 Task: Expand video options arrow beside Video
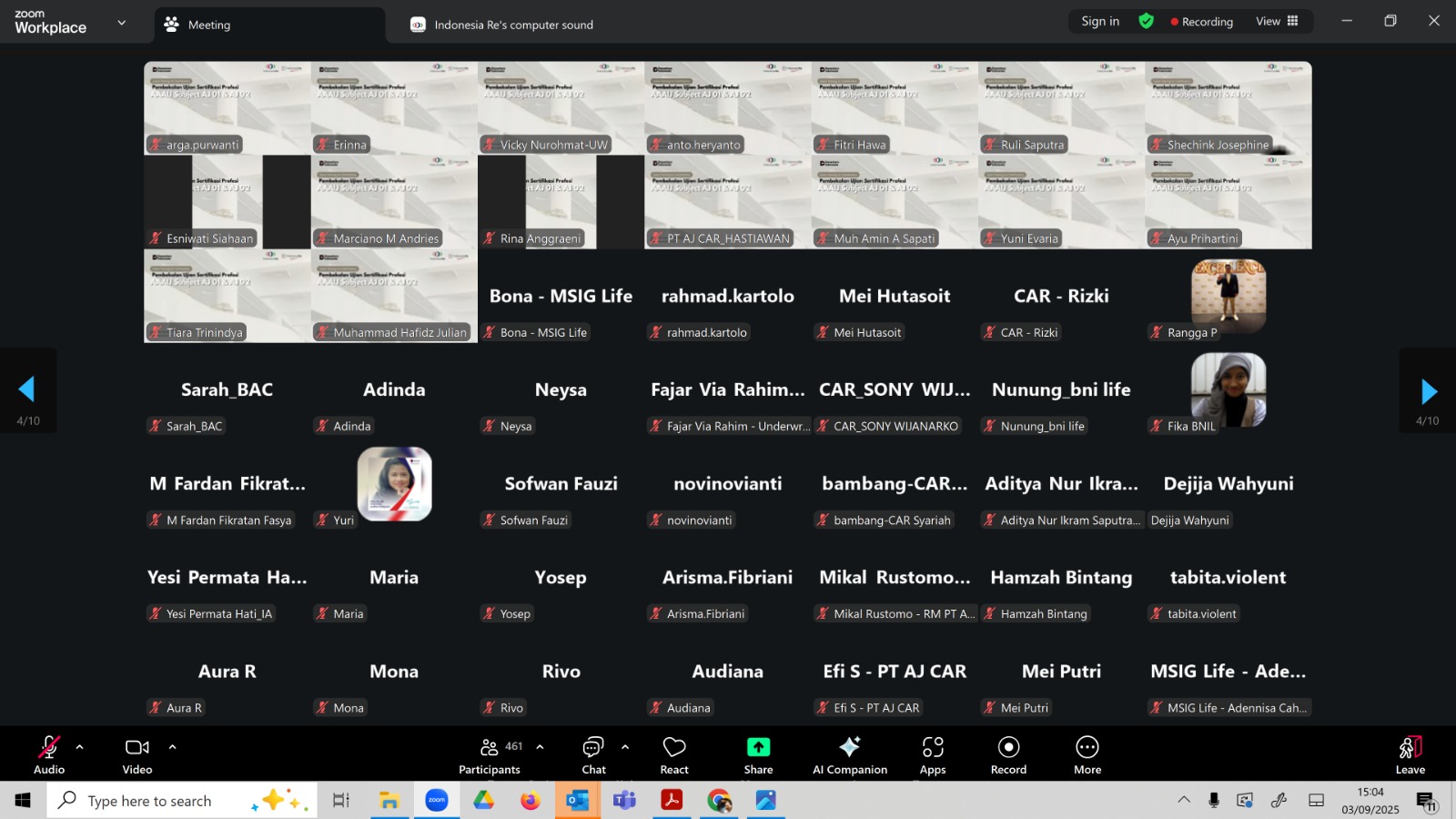tap(172, 747)
